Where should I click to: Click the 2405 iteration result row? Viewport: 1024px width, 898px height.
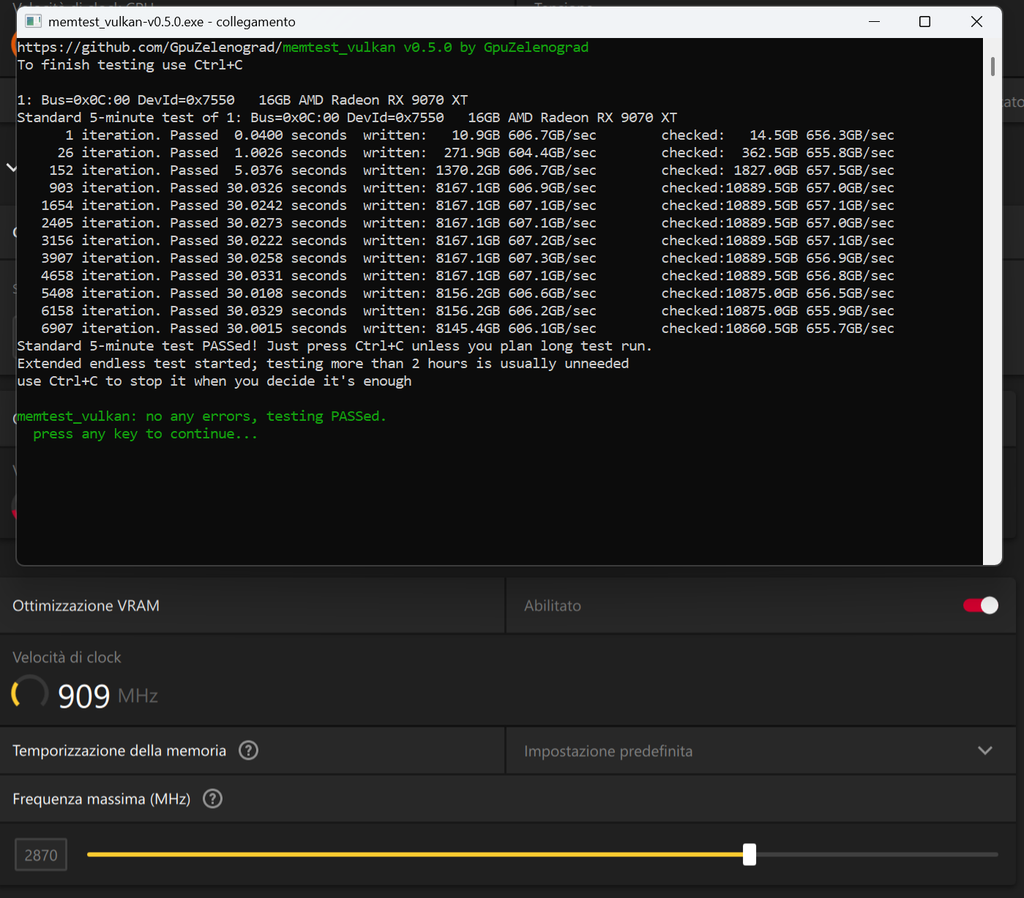(x=467, y=223)
